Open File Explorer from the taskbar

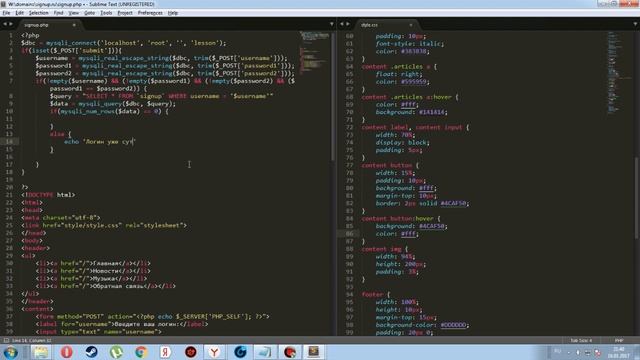(41, 352)
